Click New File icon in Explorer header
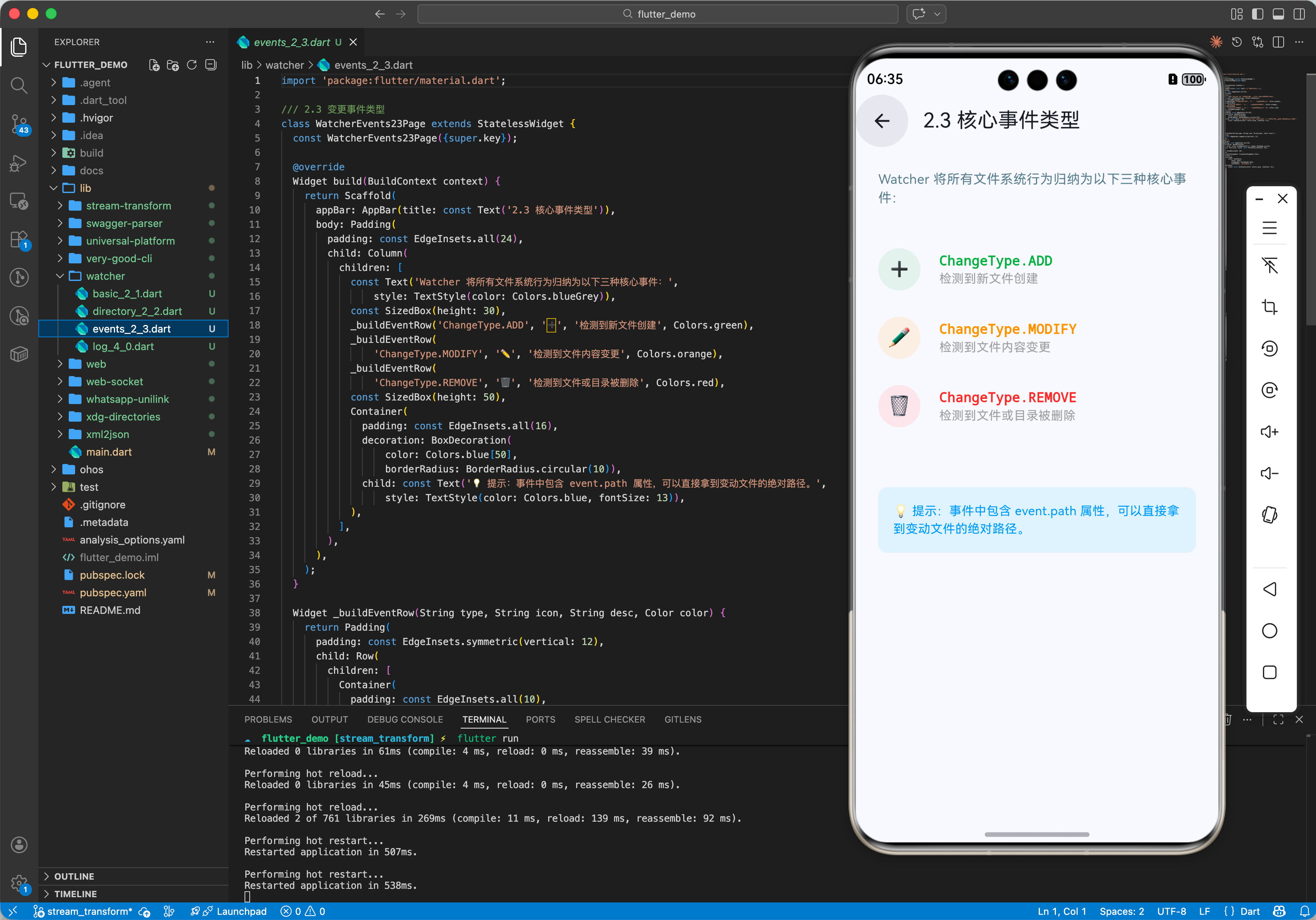Screen dimensions: 1316x920 (154, 65)
